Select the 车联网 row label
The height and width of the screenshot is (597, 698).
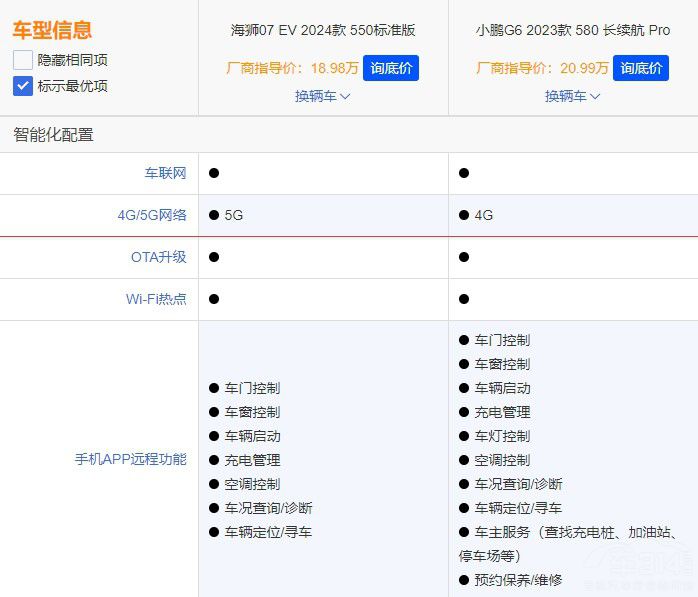[165, 173]
